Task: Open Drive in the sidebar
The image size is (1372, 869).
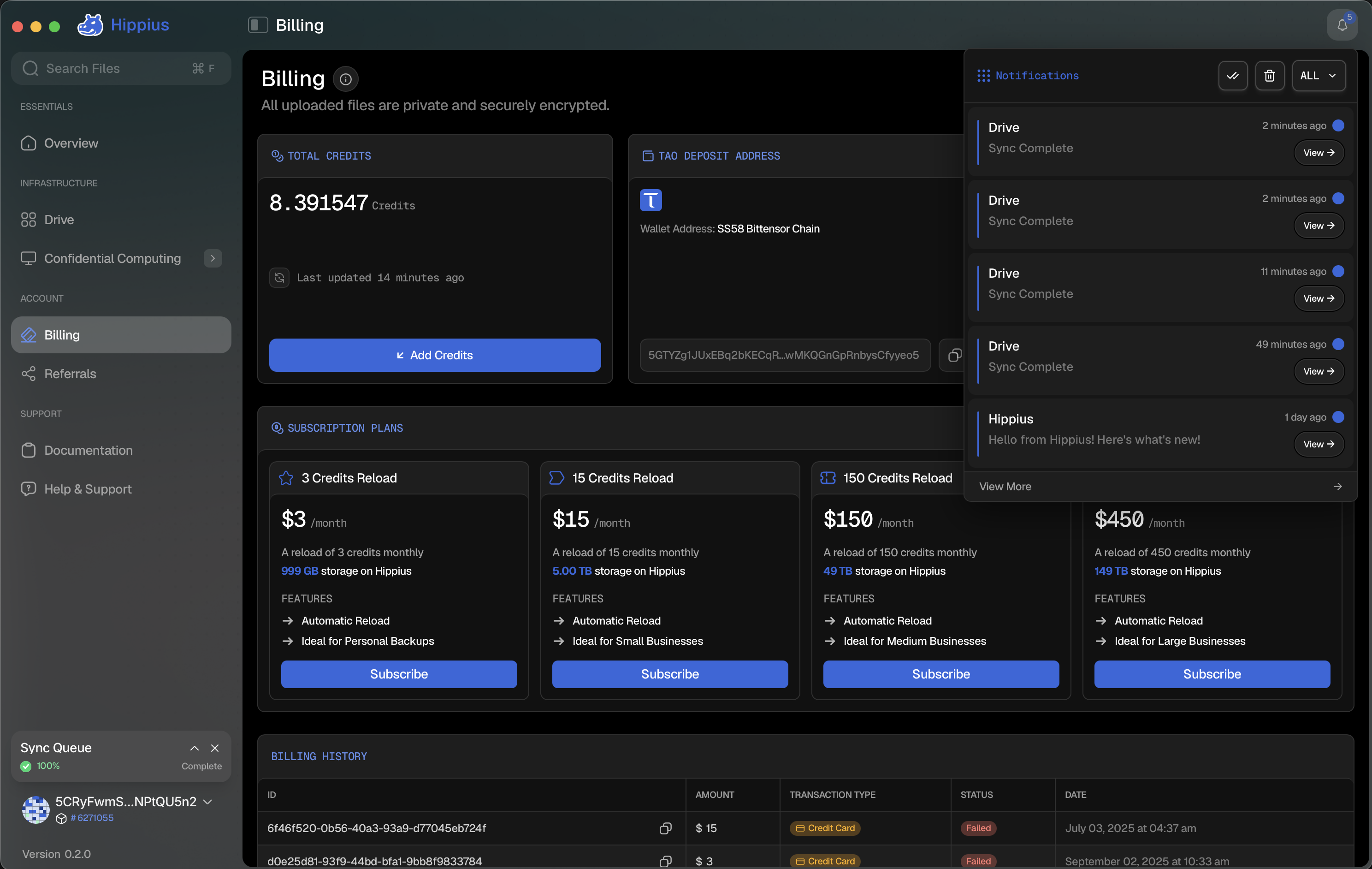Action: coord(121,220)
